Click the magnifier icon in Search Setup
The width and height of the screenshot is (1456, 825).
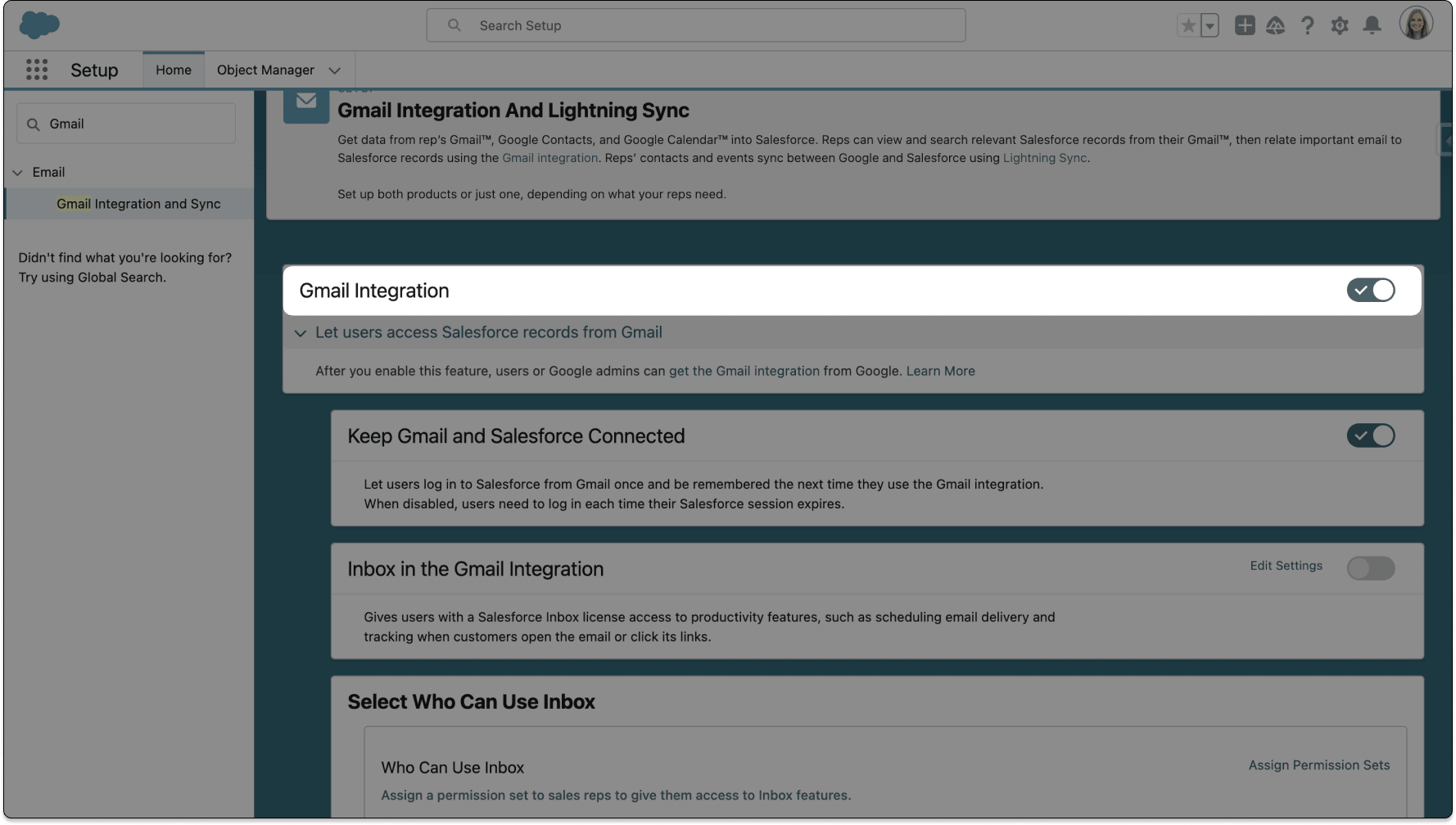click(x=454, y=25)
